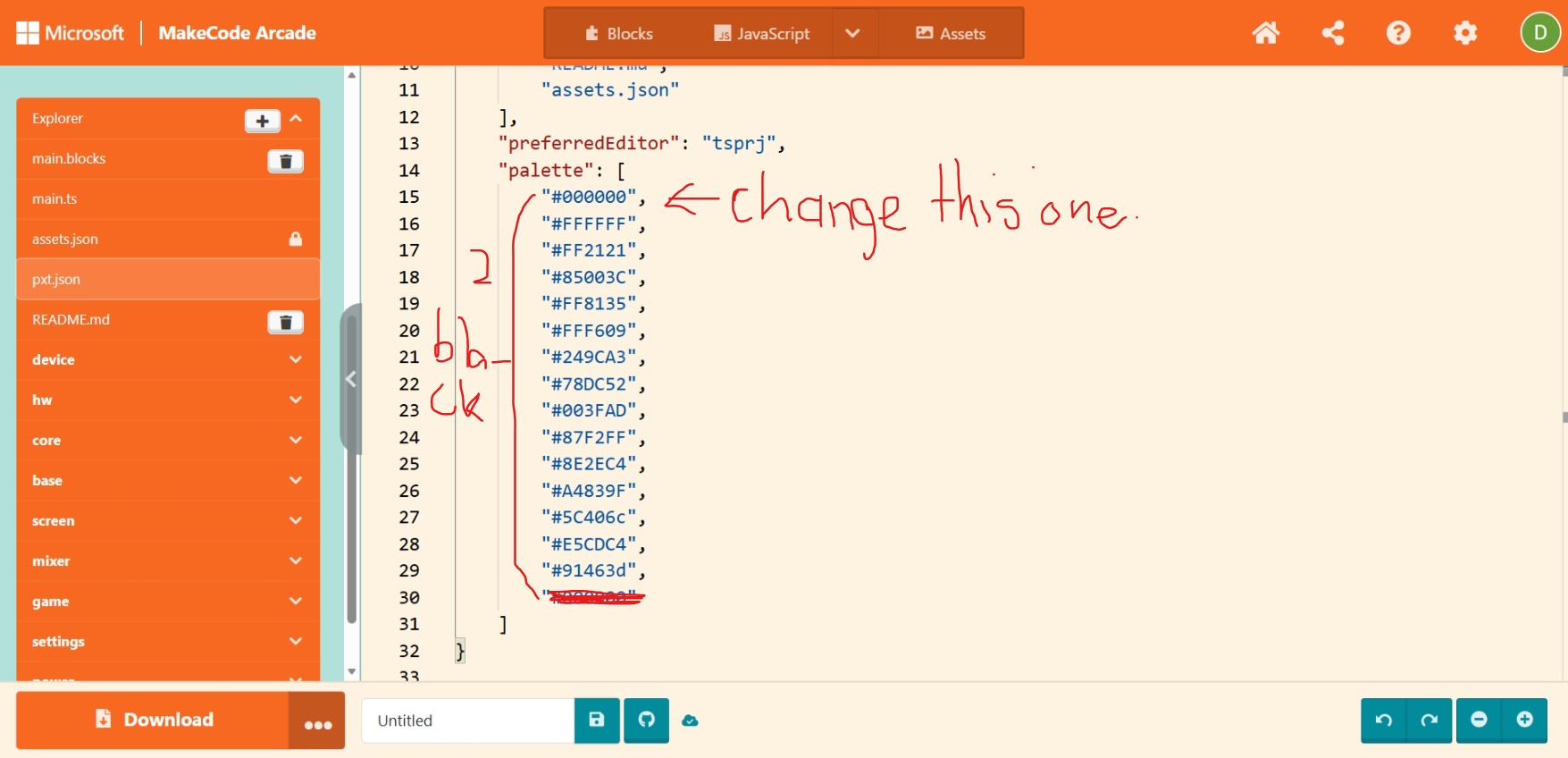1568x758 pixels.
Task: Click the "#5C406c" palette value
Action: pos(589,517)
